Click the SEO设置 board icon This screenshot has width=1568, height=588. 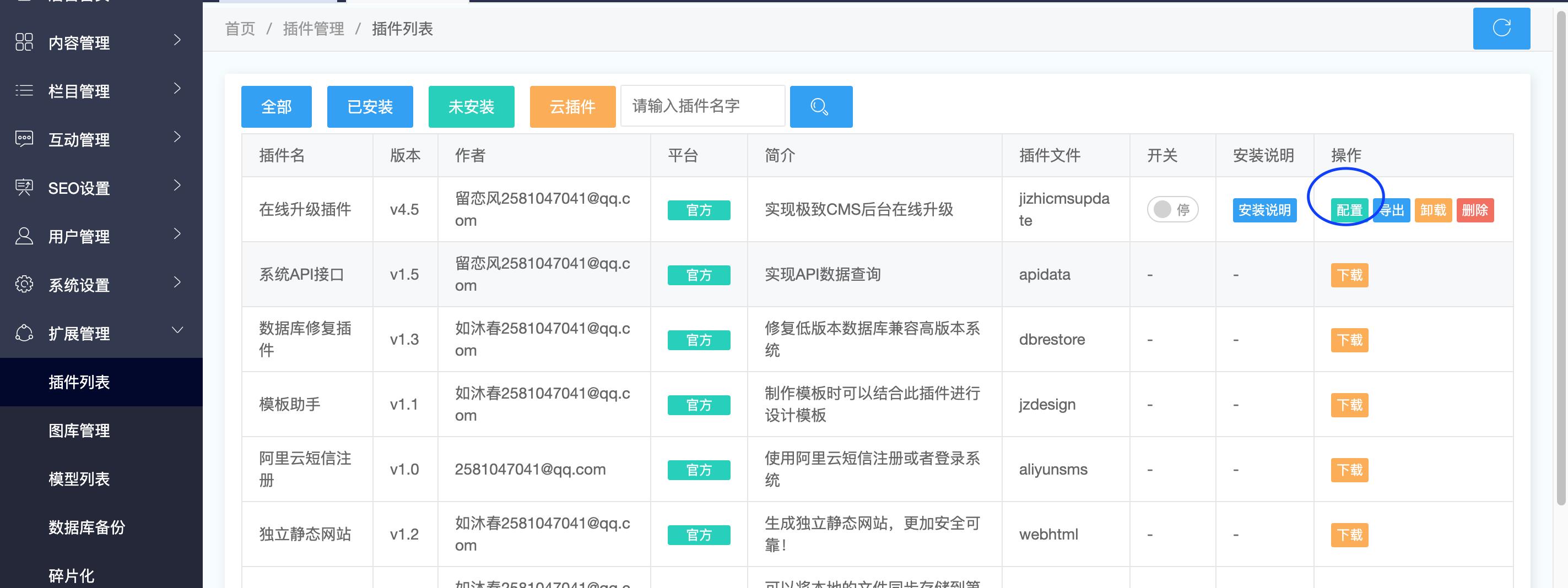(x=24, y=187)
